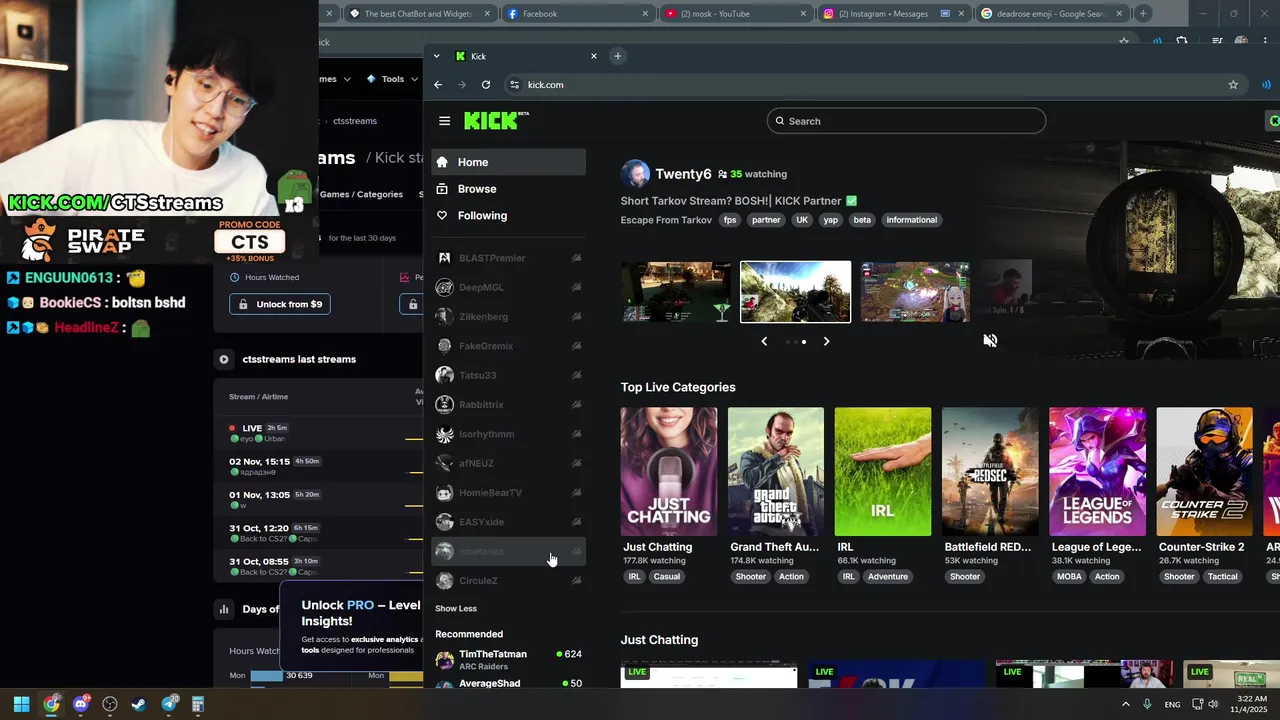The height and width of the screenshot is (720, 1280).
Task: Show hidden system tray icons
Action: pyautogui.click(x=1125, y=704)
